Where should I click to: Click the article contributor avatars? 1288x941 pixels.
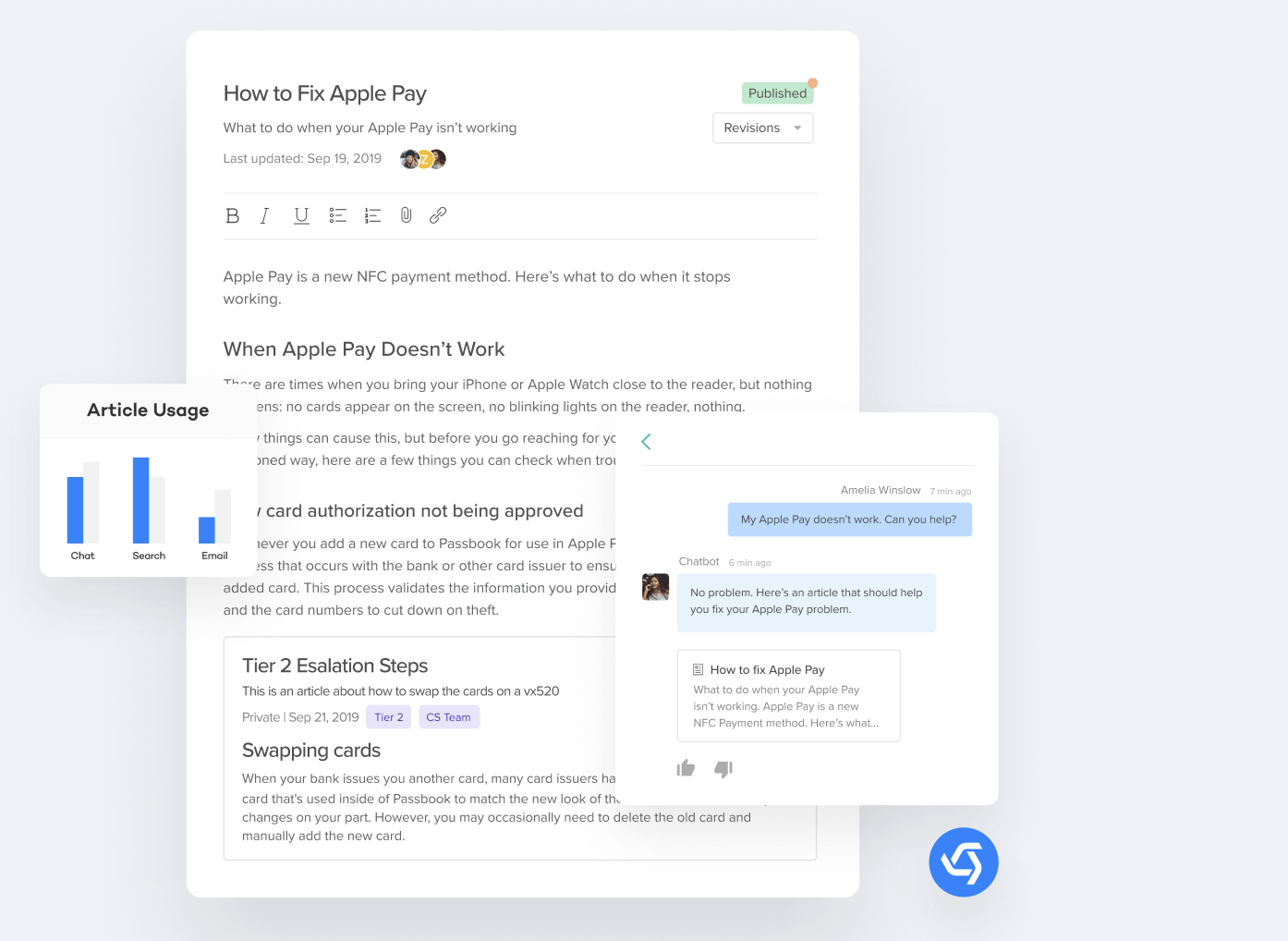click(x=423, y=159)
